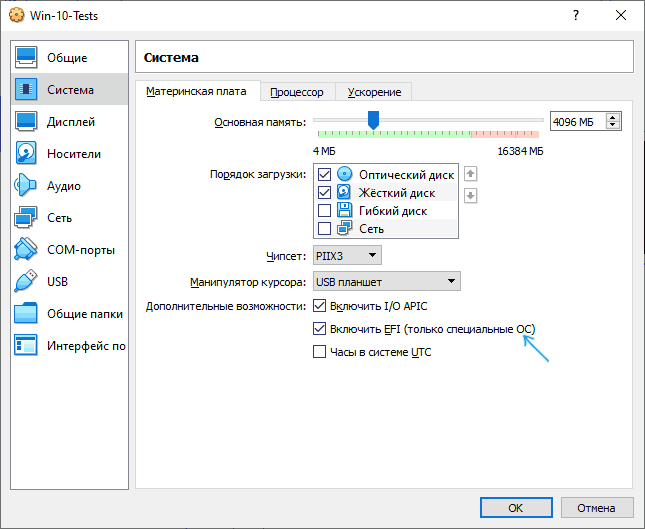Select Оптический диск row text
This screenshot has height=529, width=645.
[407, 175]
